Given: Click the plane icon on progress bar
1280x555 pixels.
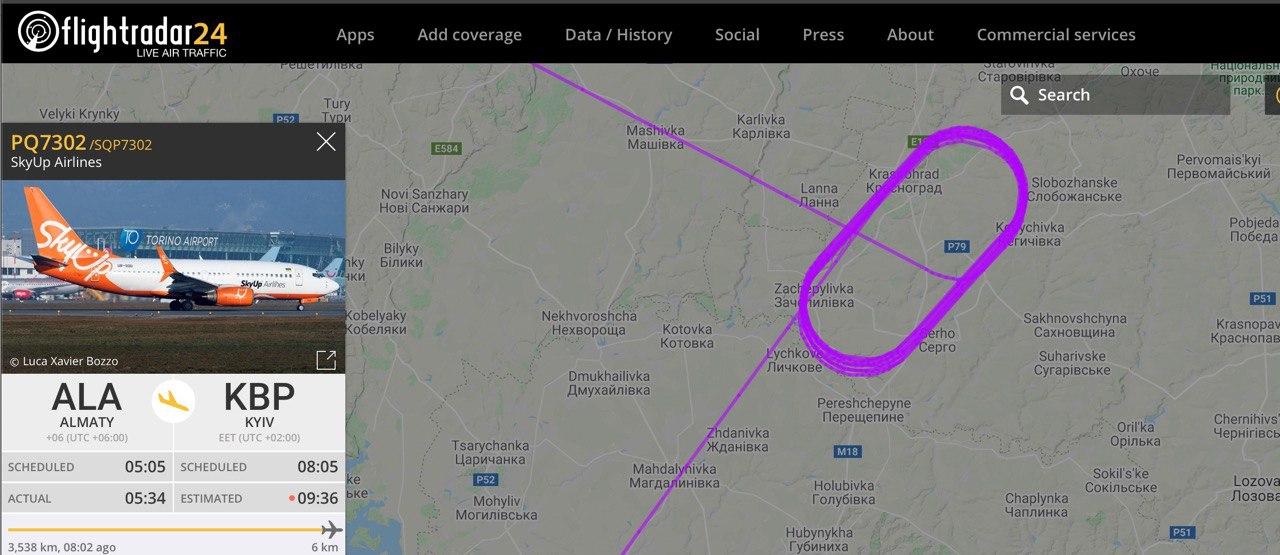Looking at the screenshot, I should click(331, 529).
